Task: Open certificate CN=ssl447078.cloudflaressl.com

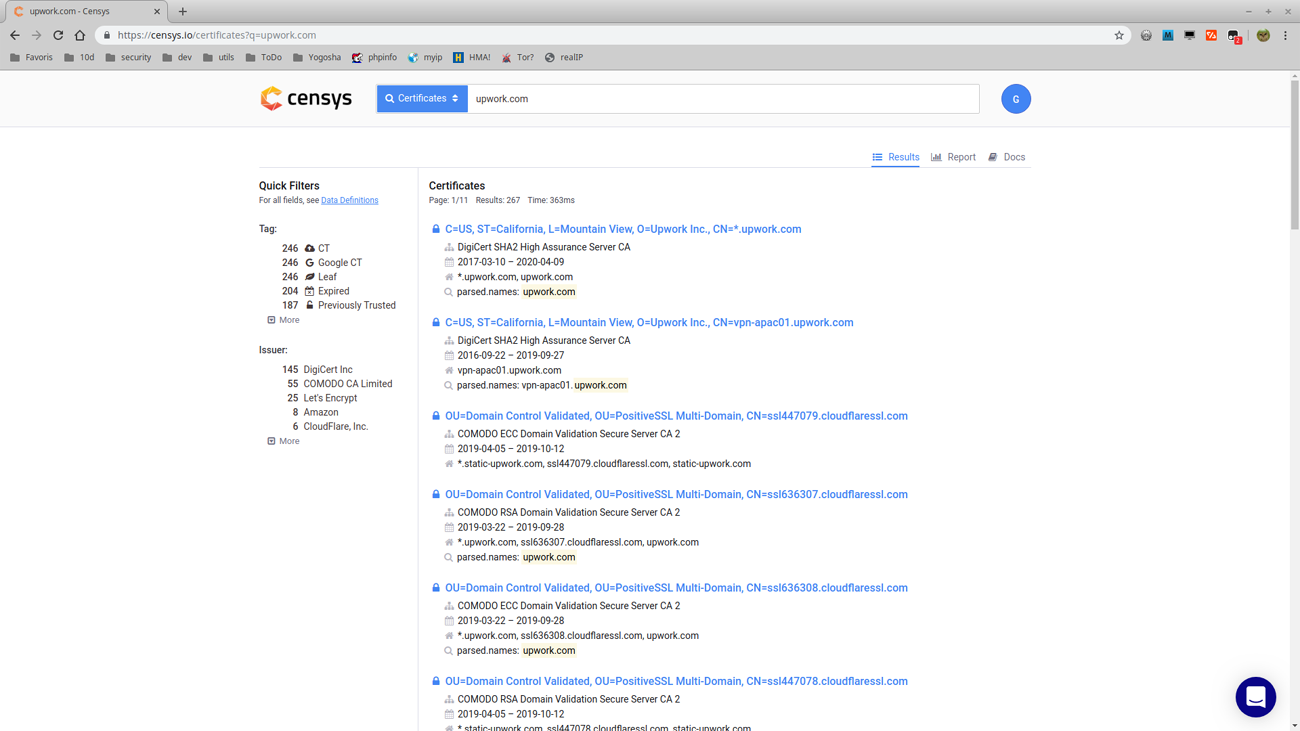Action: coord(676,682)
